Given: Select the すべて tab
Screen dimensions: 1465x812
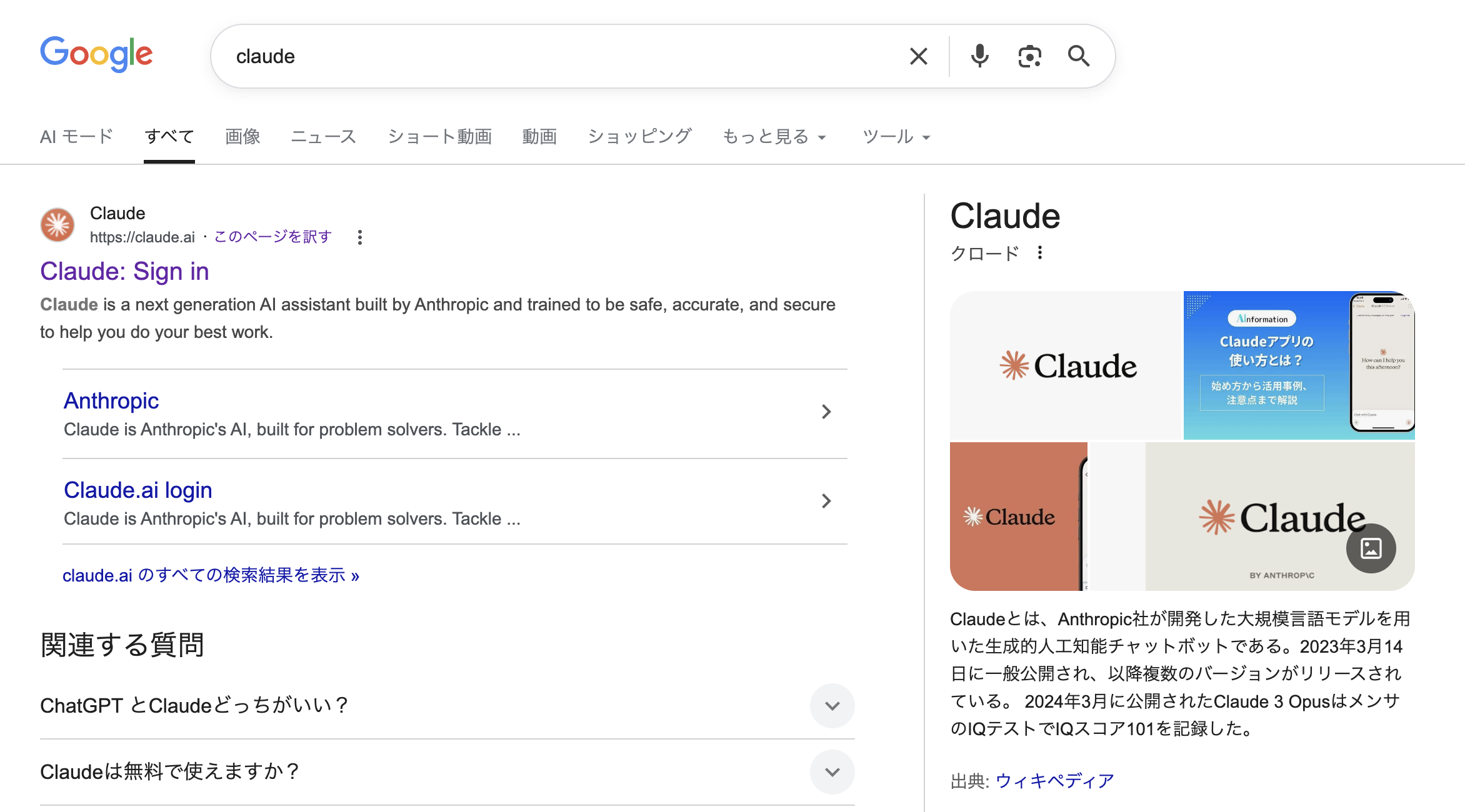Looking at the screenshot, I should 169,136.
